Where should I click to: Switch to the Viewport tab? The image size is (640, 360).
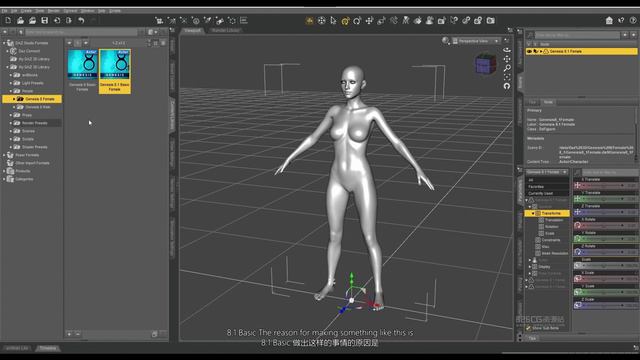(x=193, y=31)
